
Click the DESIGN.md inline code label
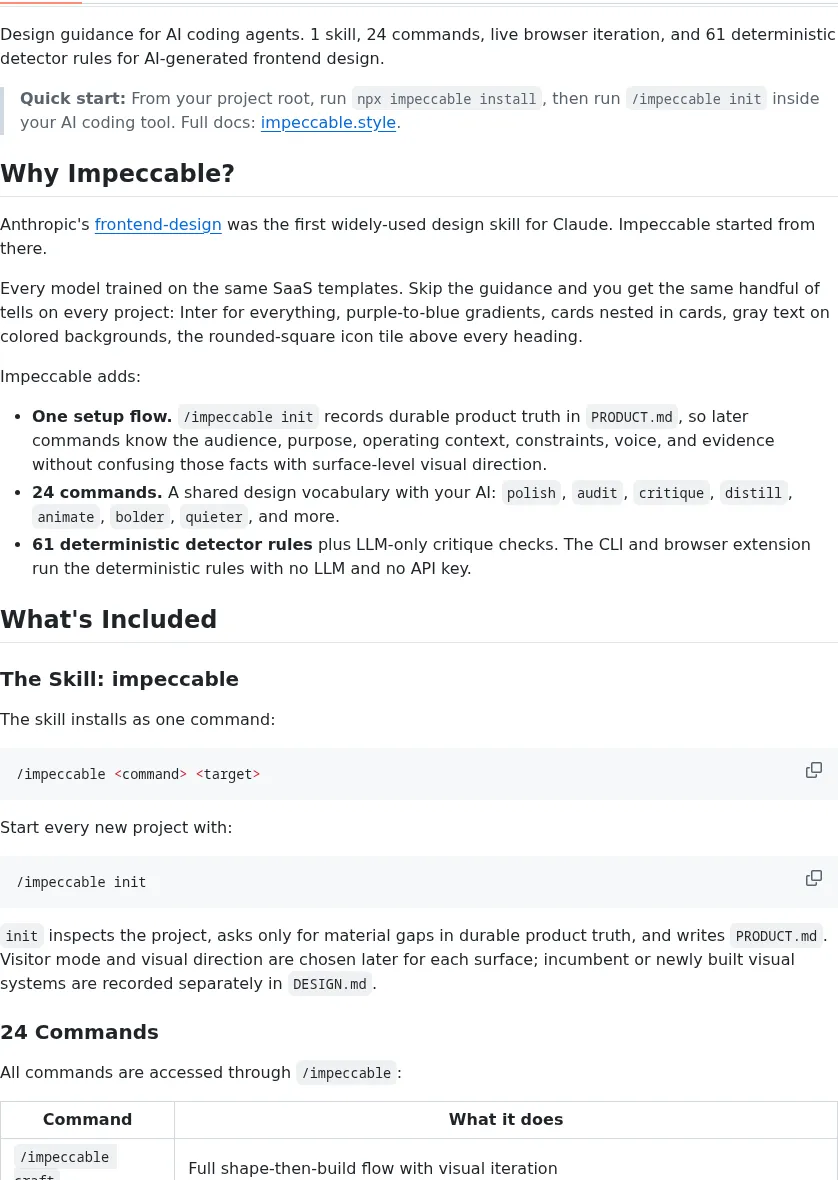tap(329, 984)
